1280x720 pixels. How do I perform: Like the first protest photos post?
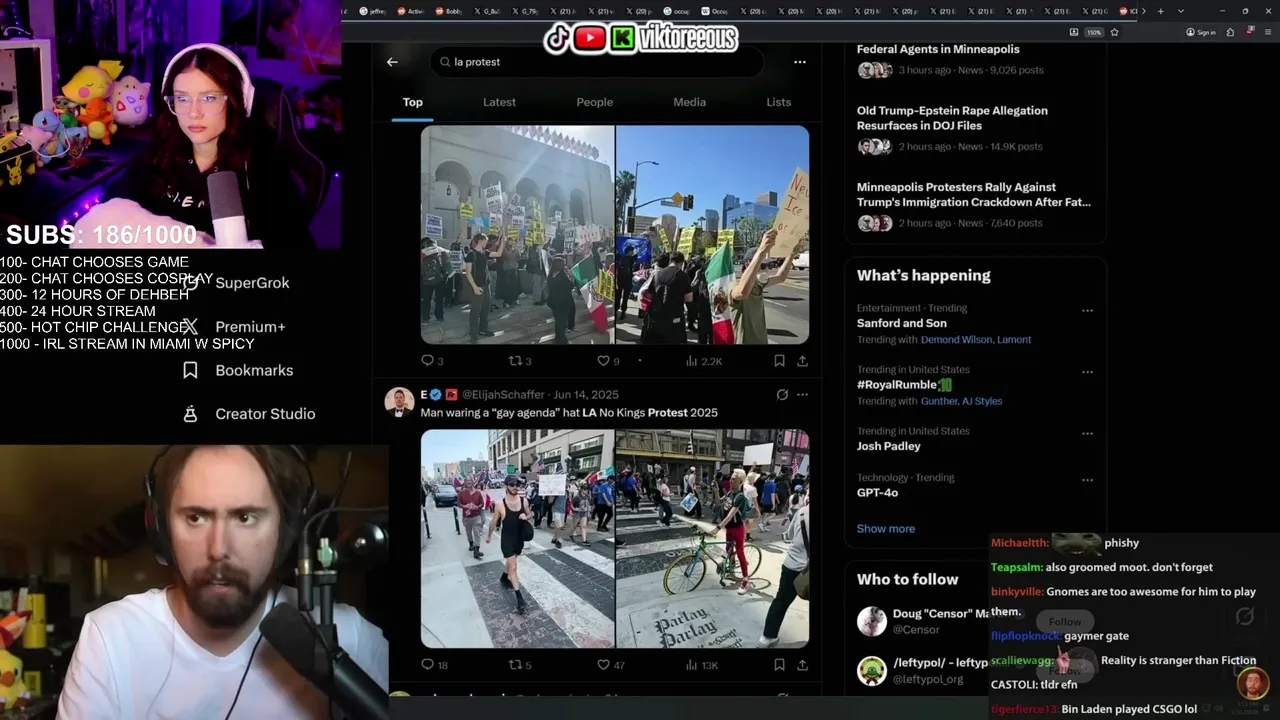coord(608,361)
